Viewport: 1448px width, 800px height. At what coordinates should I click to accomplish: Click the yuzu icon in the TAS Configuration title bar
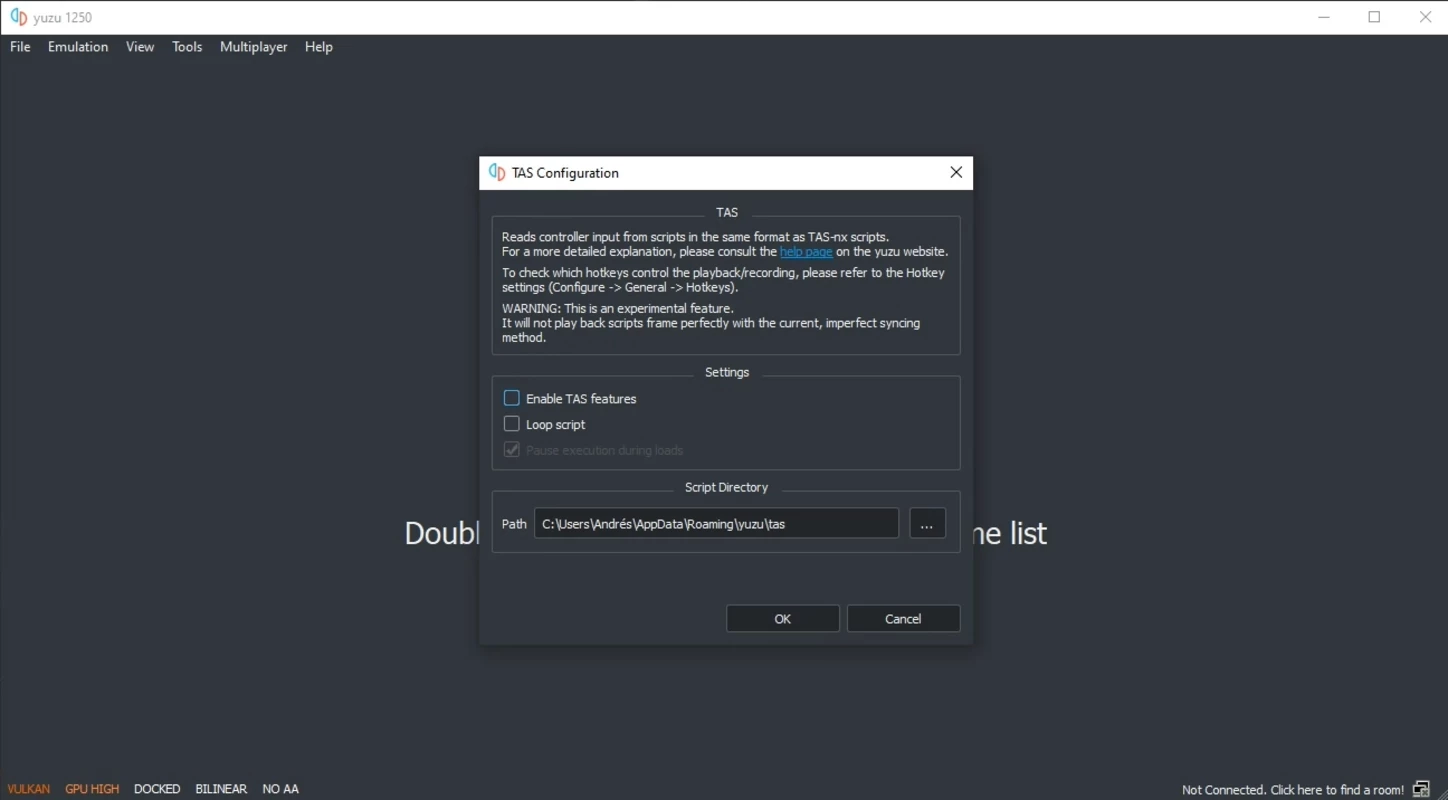497,172
